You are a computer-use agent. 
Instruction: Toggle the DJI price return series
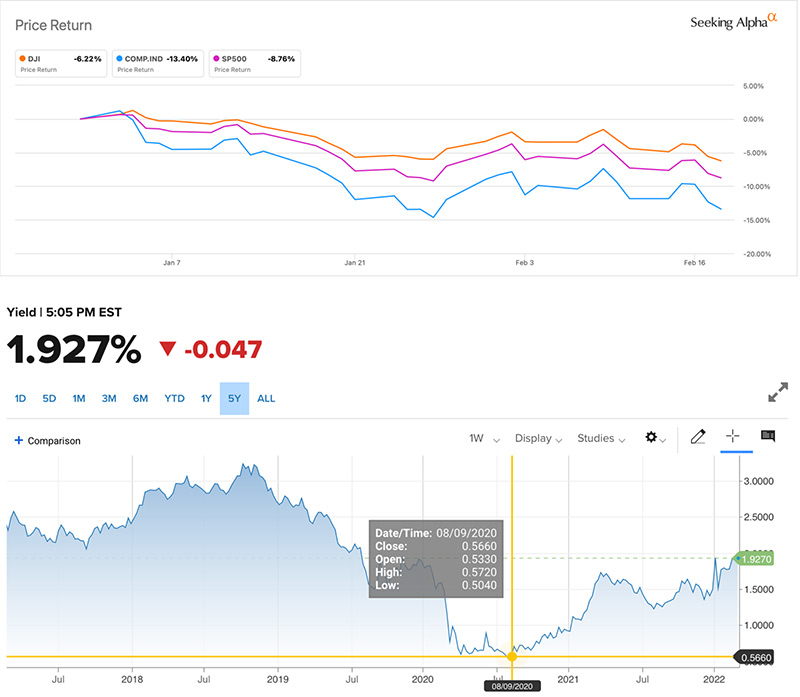coord(56,63)
